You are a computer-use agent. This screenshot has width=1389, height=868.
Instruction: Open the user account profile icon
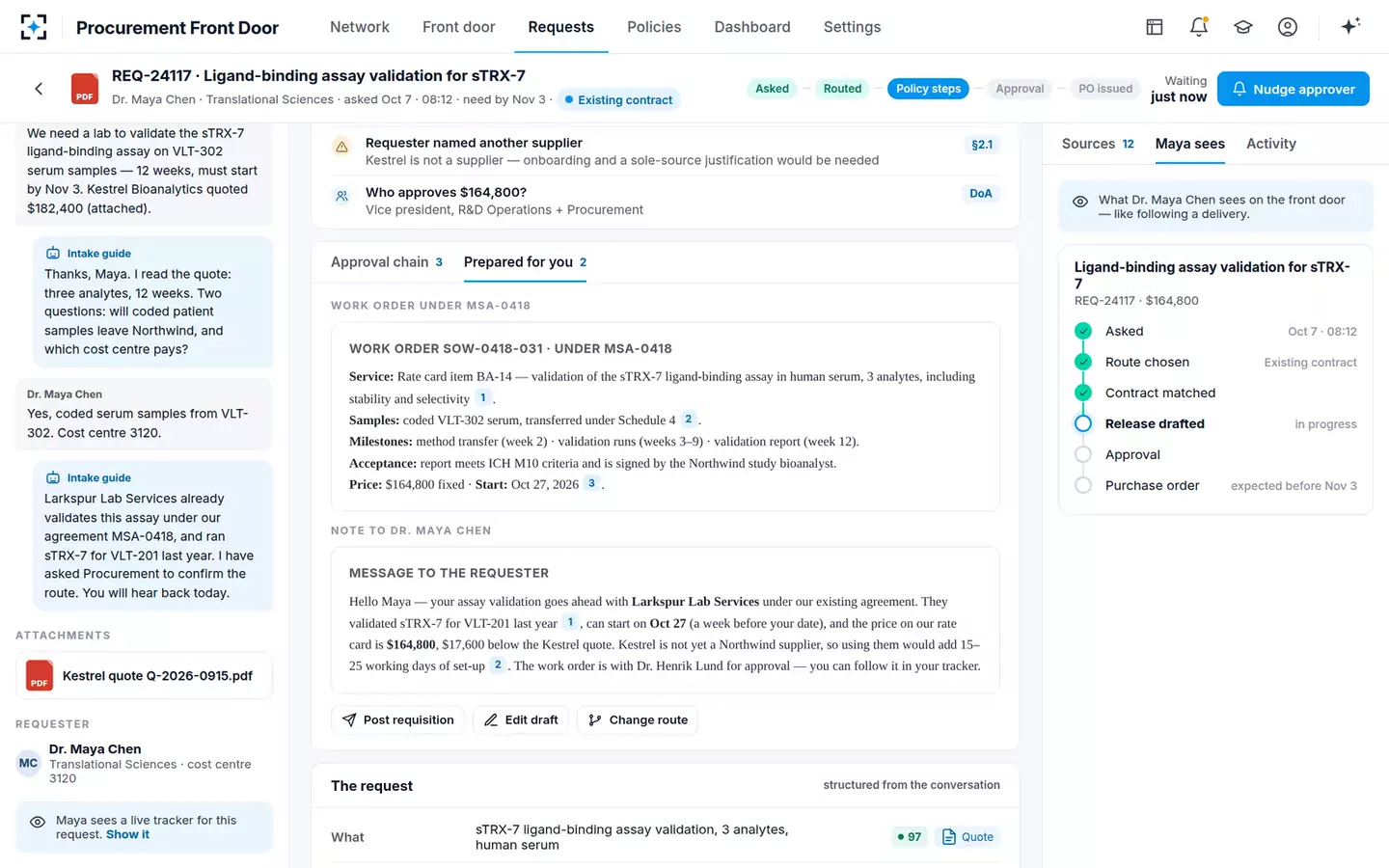(x=1288, y=27)
